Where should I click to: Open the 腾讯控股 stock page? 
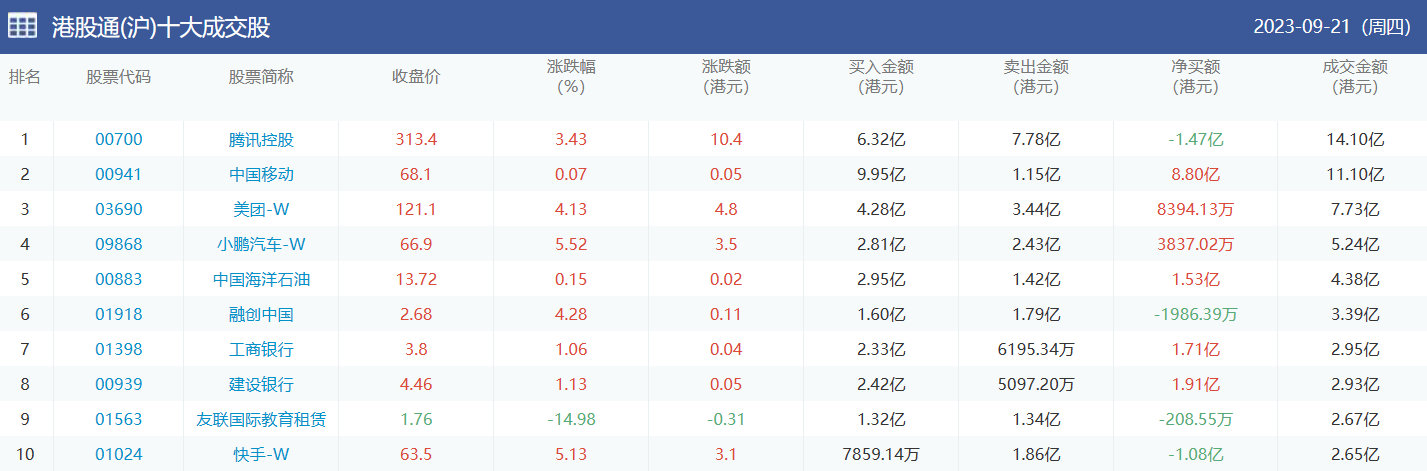pos(261,140)
